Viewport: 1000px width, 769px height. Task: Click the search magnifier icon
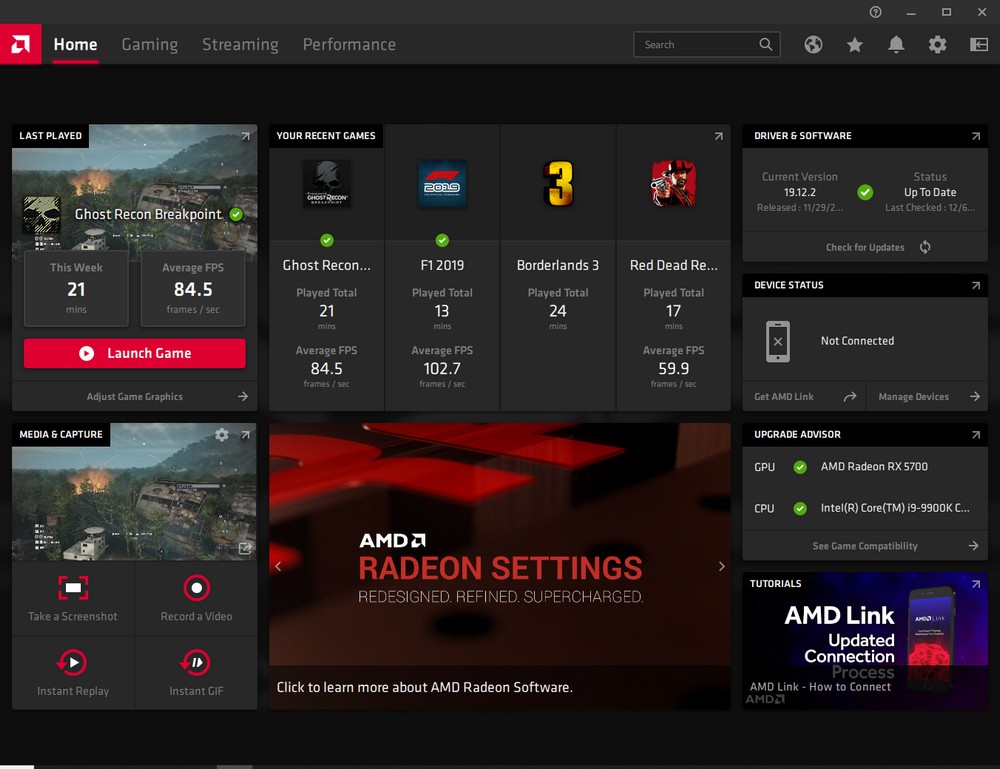[x=765, y=44]
